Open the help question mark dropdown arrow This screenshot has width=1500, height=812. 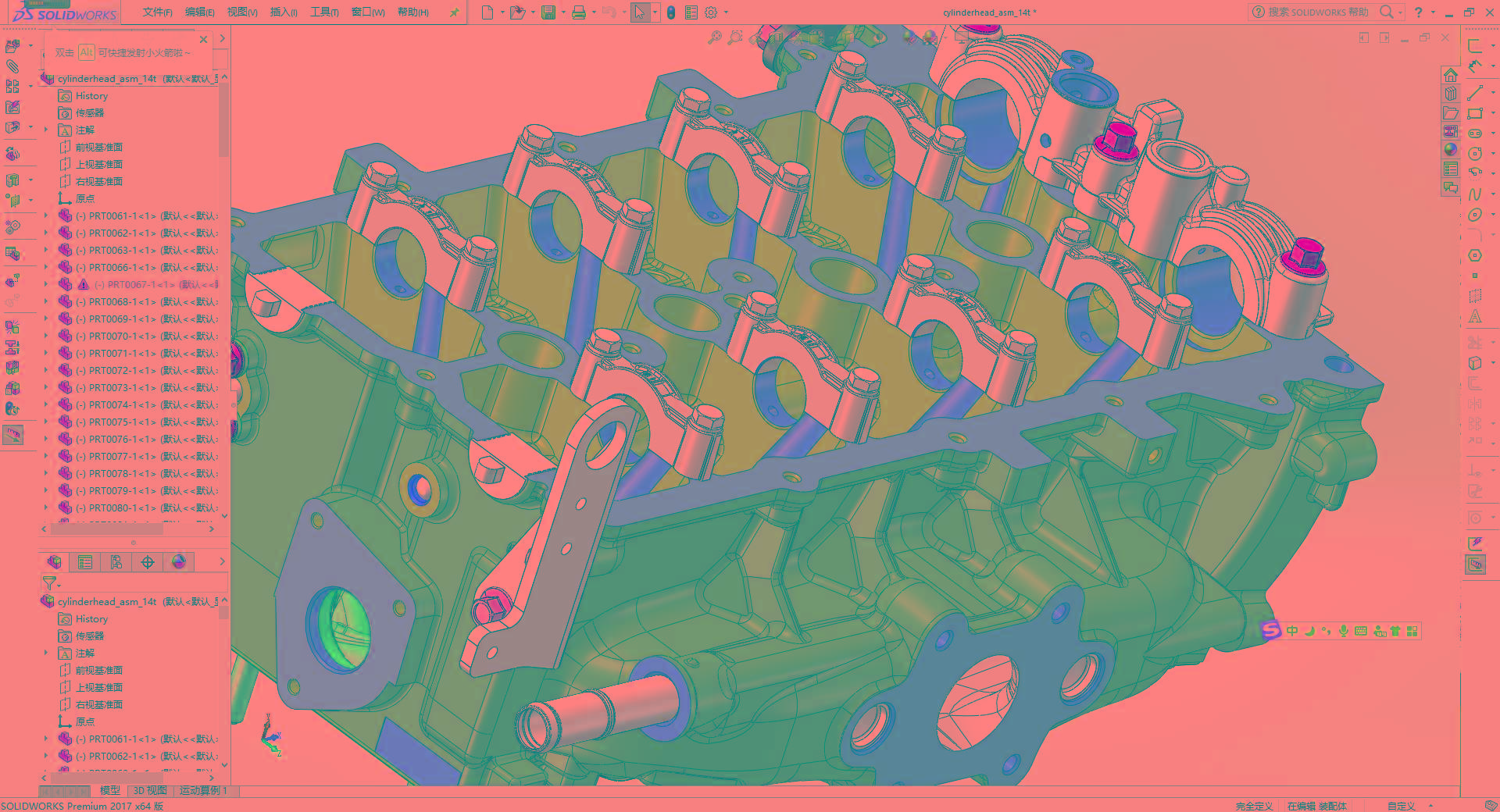(x=1433, y=12)
